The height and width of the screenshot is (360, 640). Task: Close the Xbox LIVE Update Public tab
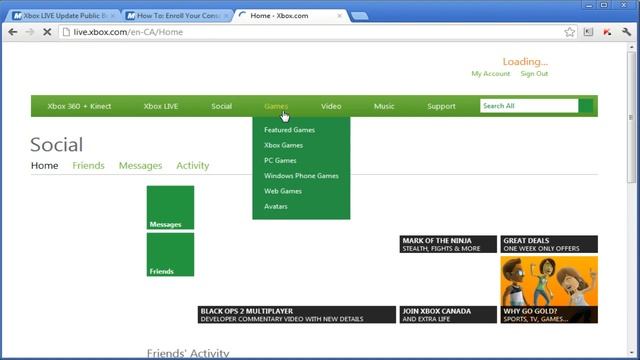click(x=113, y=16)
